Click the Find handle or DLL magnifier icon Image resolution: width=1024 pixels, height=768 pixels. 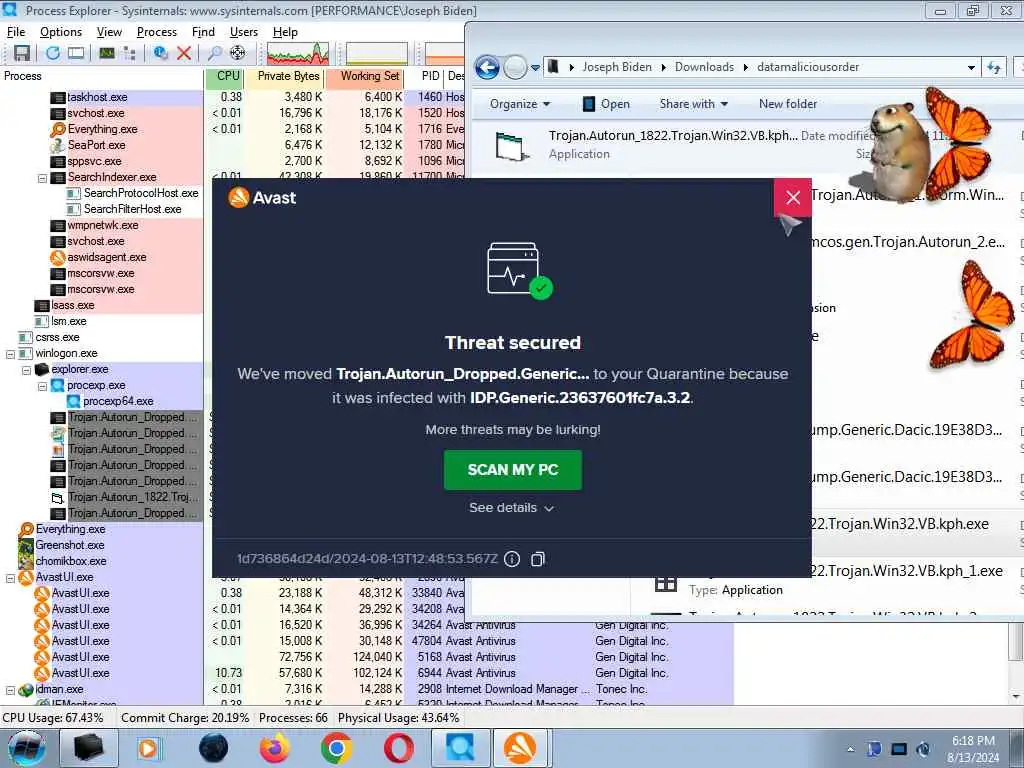click(x=214, y=53)
